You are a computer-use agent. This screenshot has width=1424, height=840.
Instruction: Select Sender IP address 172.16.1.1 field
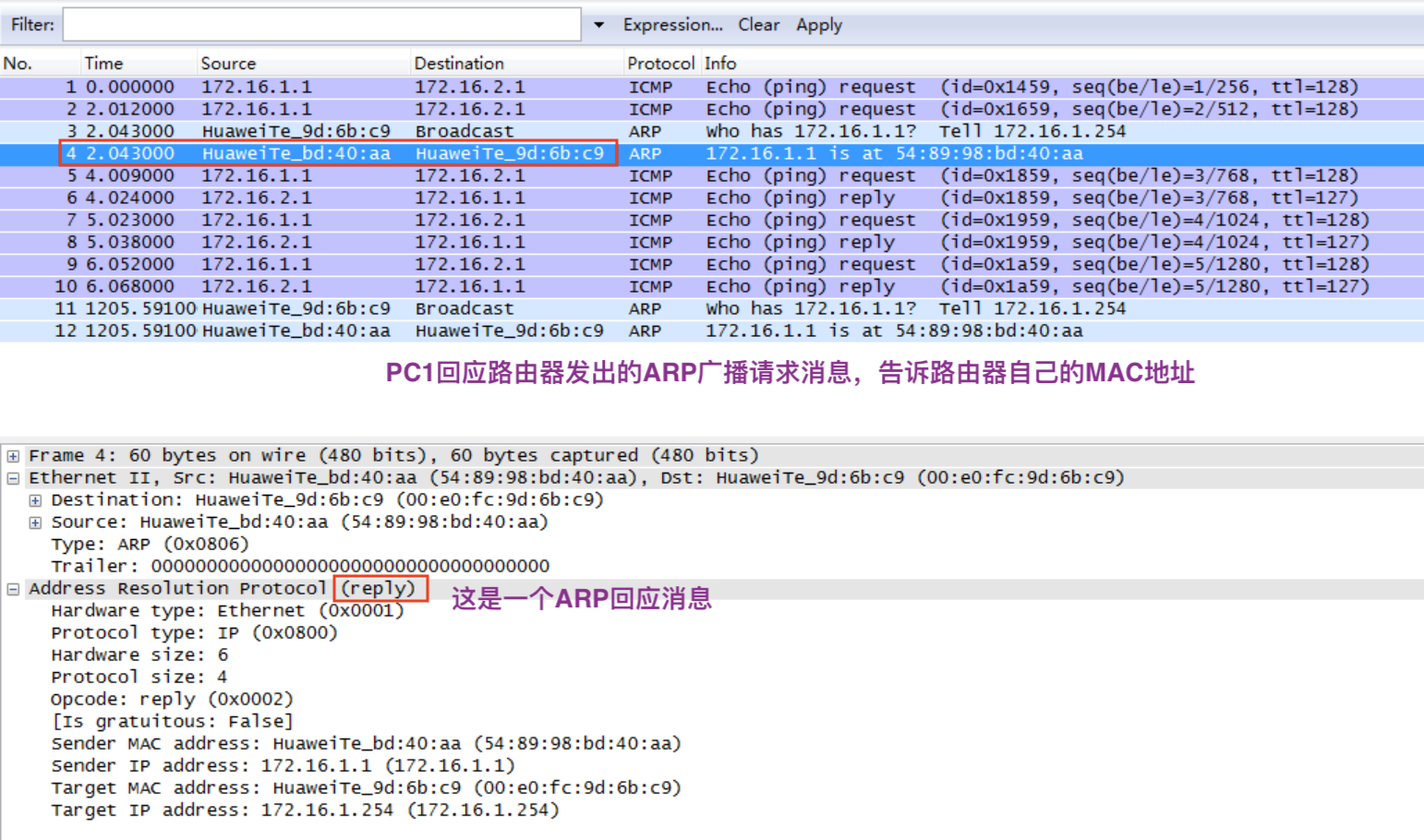pyautogui.click(x=283, y=765)
